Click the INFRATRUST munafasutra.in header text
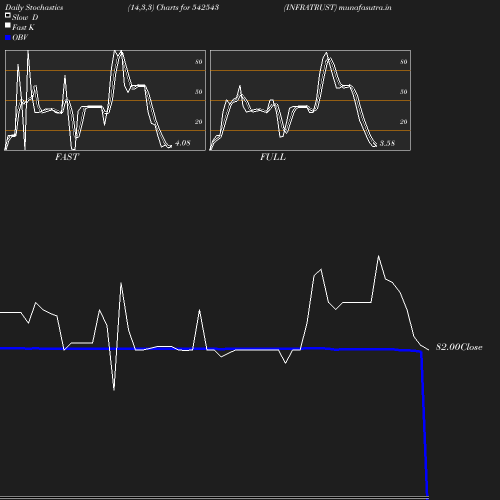Viewport: 500px width, 500px height. (x=337, y=7)
